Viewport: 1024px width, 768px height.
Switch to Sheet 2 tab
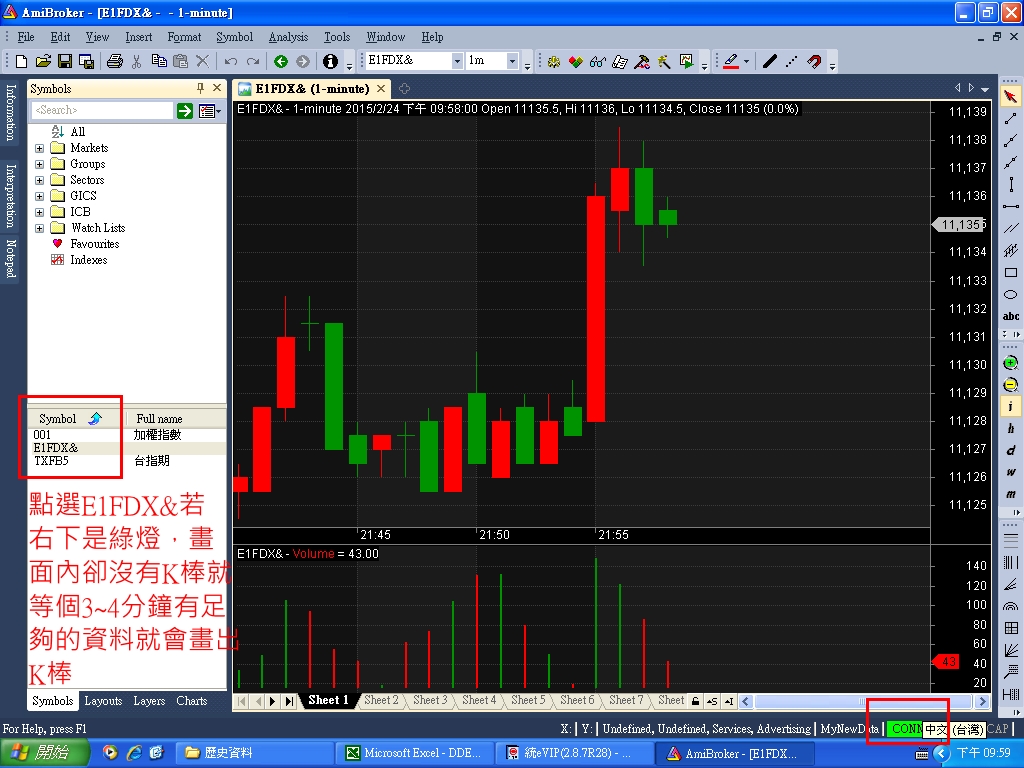(x=381, y=700)
